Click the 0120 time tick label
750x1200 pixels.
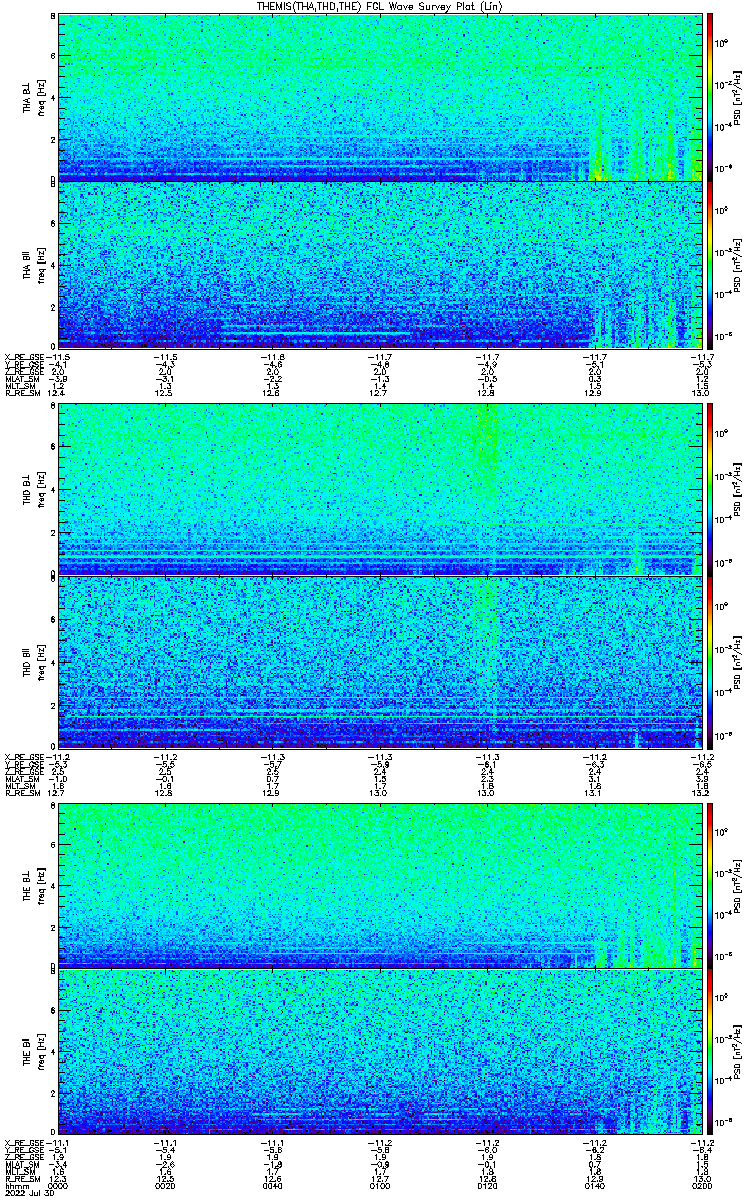click(486, 1184)
